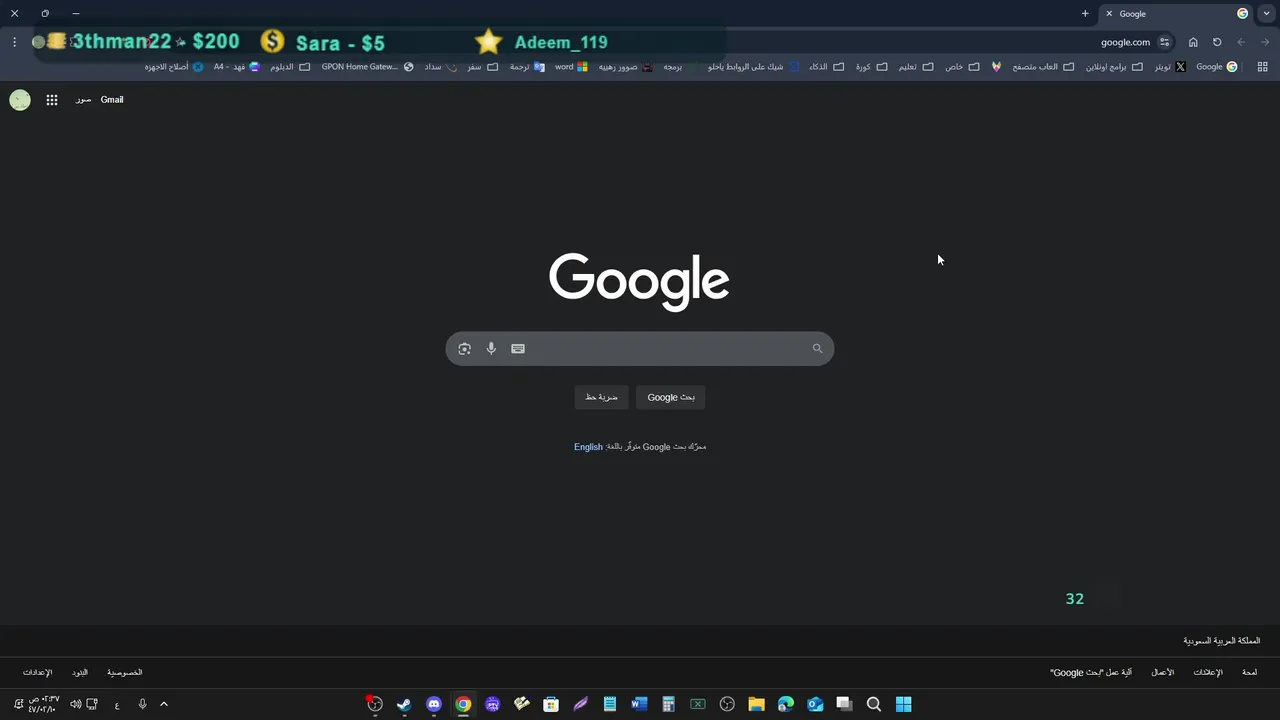Screen dimensions: 1280x720
Task: Open the الإعلانات advertising footer link
Action: pos(1208,673)
